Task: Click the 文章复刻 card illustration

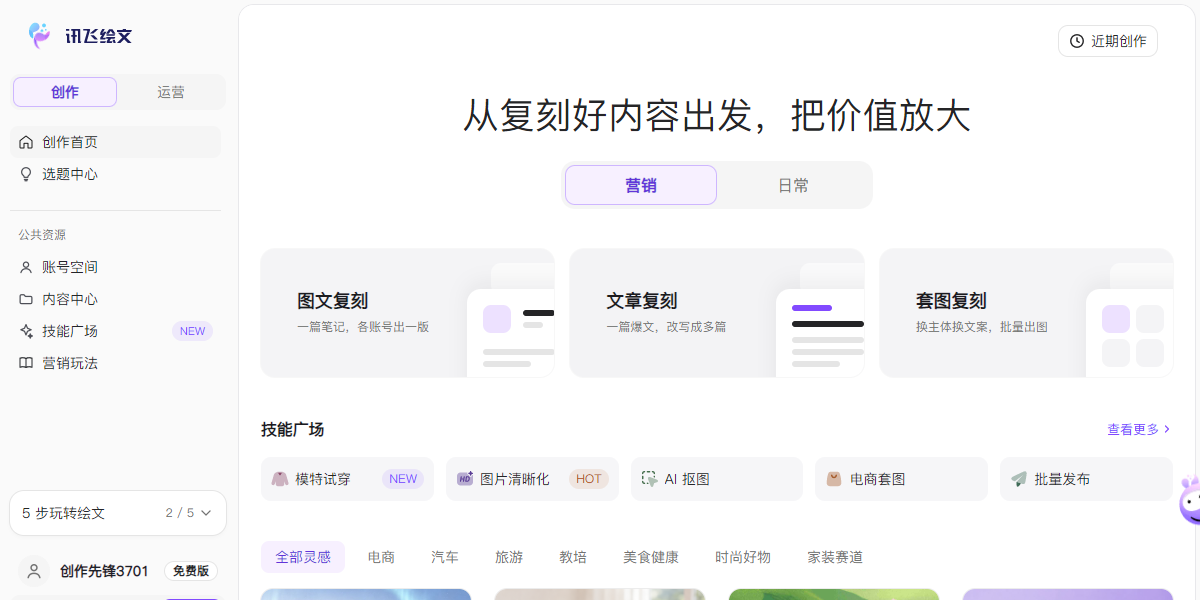Action: (x=820, y=319)
